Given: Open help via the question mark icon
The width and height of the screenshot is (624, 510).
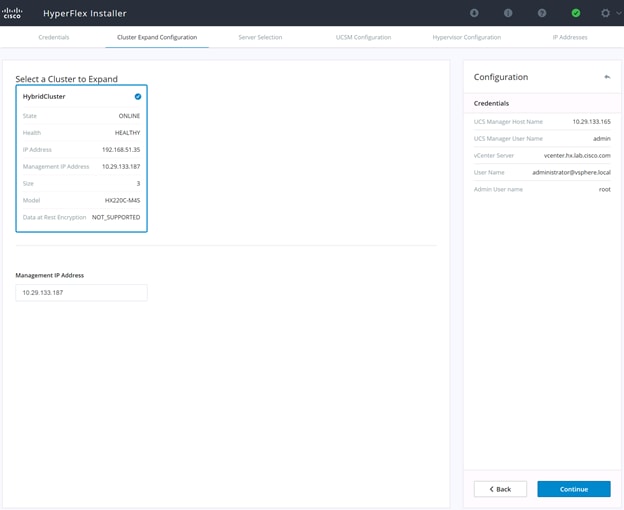Looking at the screenshot, I should click(542, 13).
